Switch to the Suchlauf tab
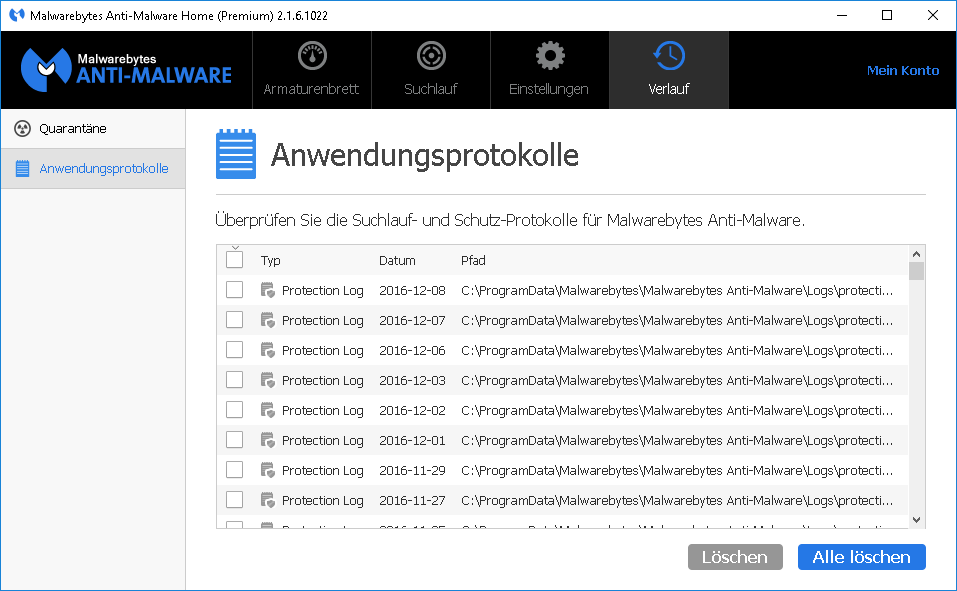 point(431,70)
